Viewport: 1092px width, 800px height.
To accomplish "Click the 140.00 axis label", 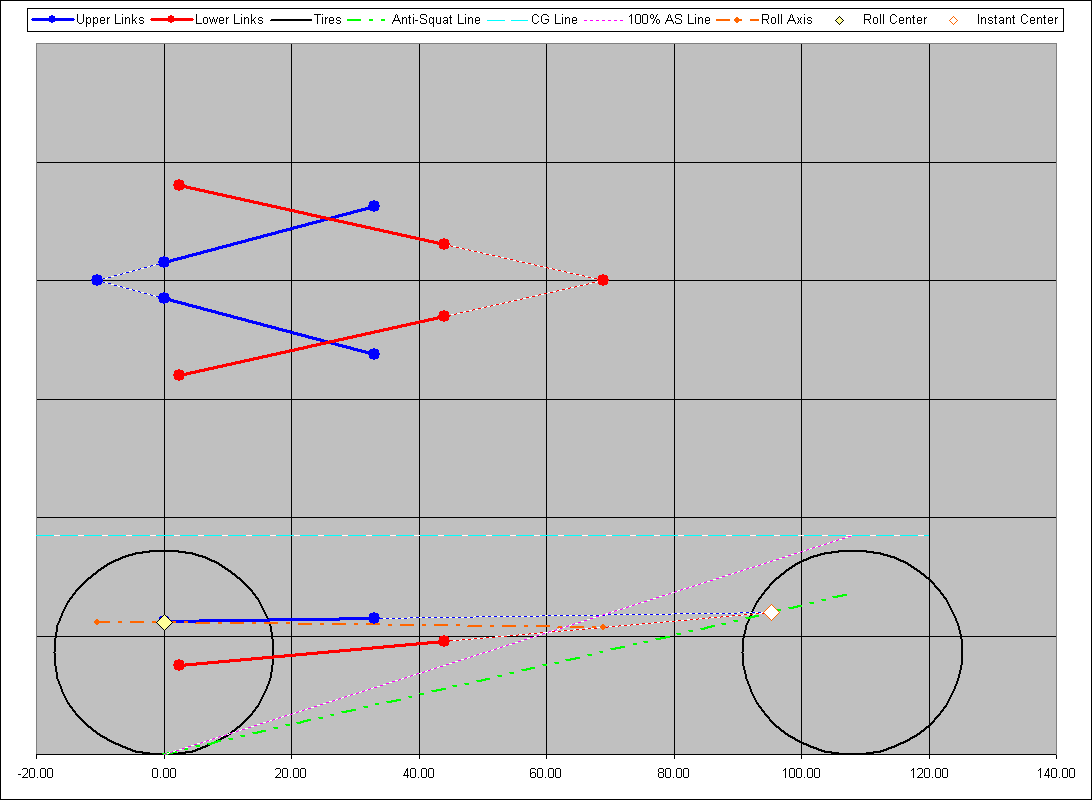I will [x=1056, y=774].
